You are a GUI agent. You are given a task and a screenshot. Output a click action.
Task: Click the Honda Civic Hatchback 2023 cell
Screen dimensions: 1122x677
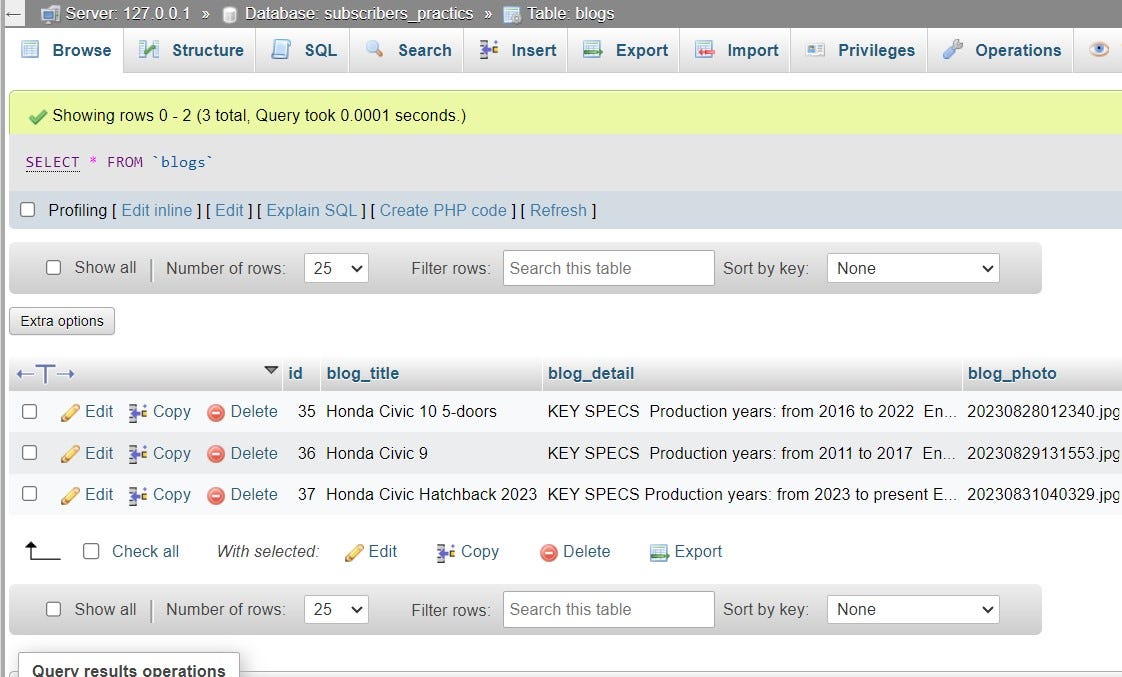[431, 495]
